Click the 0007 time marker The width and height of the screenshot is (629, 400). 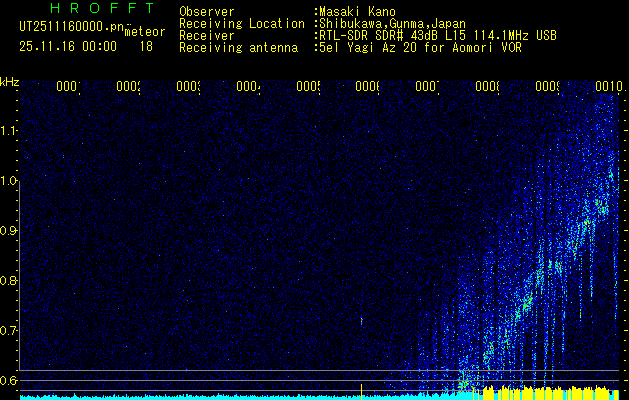pyautogui.click(x=427, y=86)
